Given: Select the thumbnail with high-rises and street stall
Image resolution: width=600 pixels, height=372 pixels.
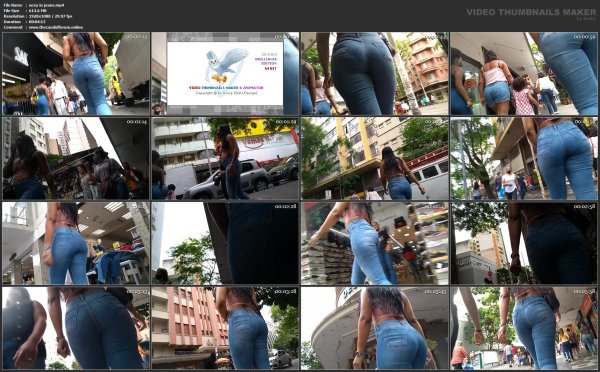Looking at the screenshot, I should [76, 158].
